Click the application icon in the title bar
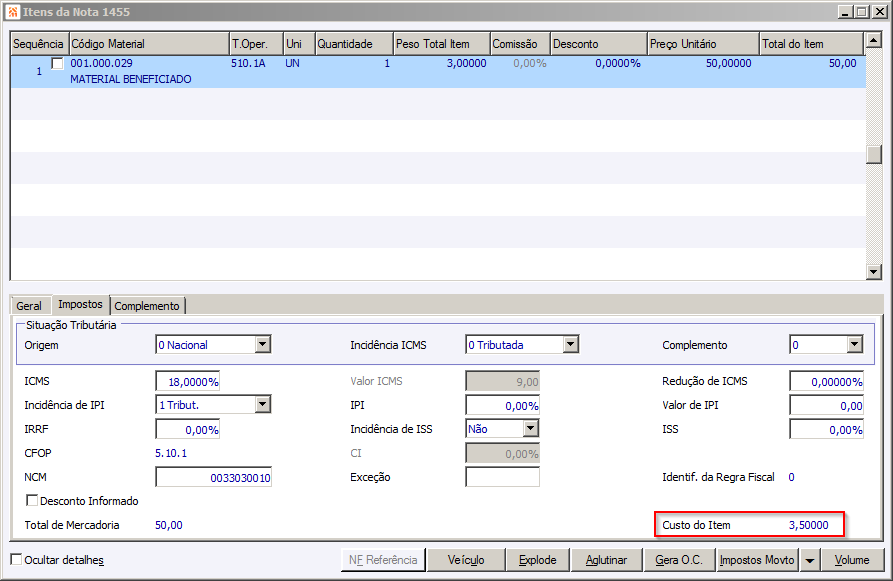The height and width of the screenshot is (581, 893). point(13,11)
